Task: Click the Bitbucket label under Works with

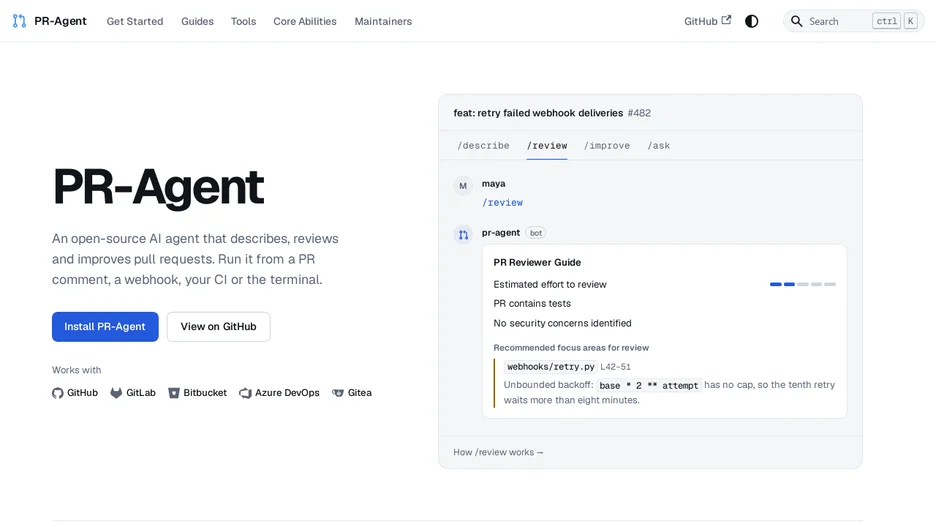Action: coord(205,393)
